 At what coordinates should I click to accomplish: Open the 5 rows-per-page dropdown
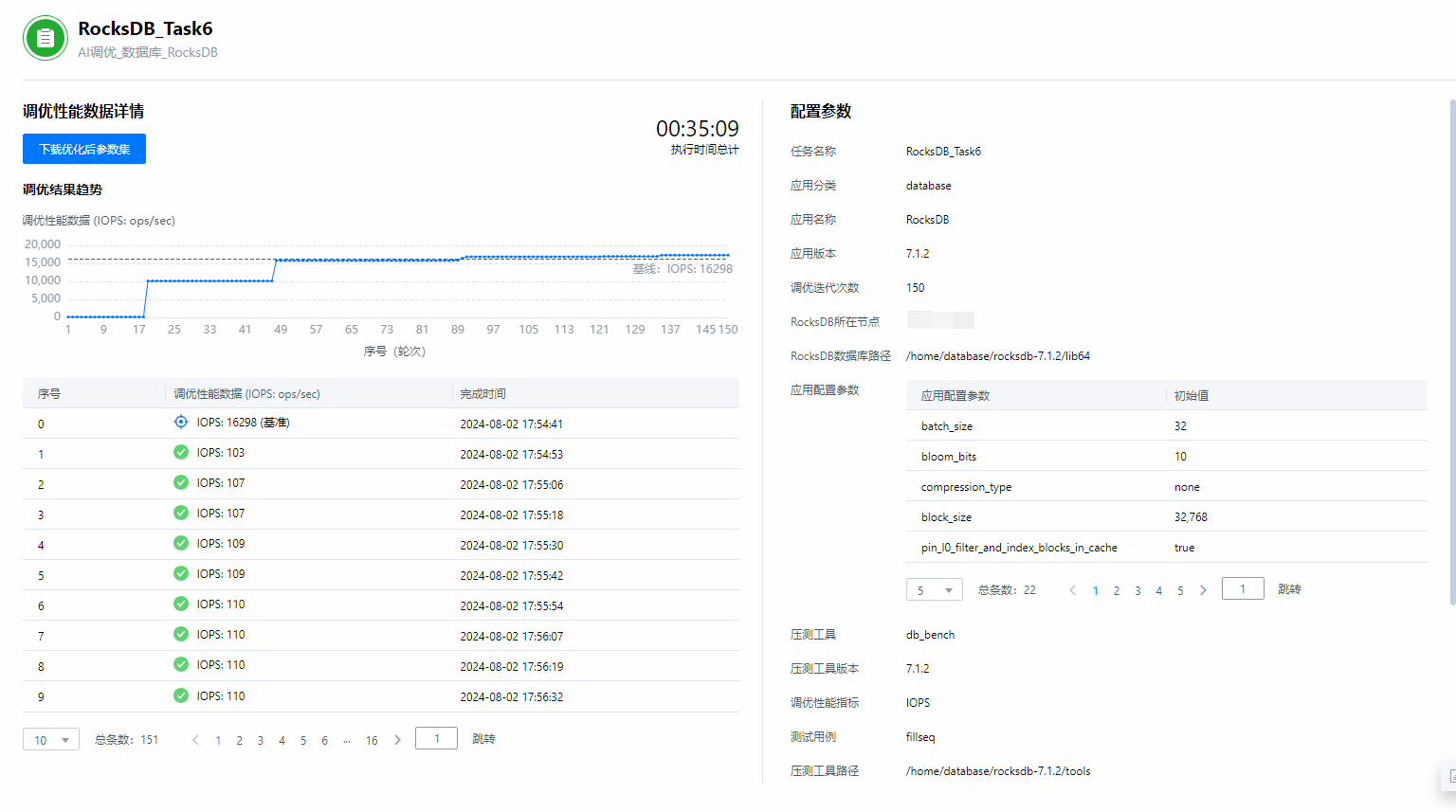click(x=935, y=590)
